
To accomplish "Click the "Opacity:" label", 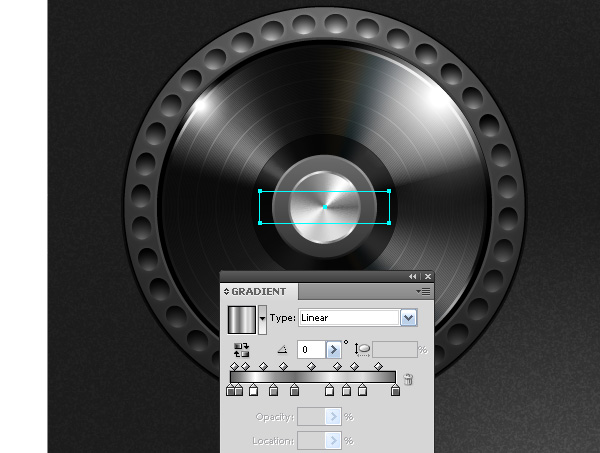I will click(275, 417).
